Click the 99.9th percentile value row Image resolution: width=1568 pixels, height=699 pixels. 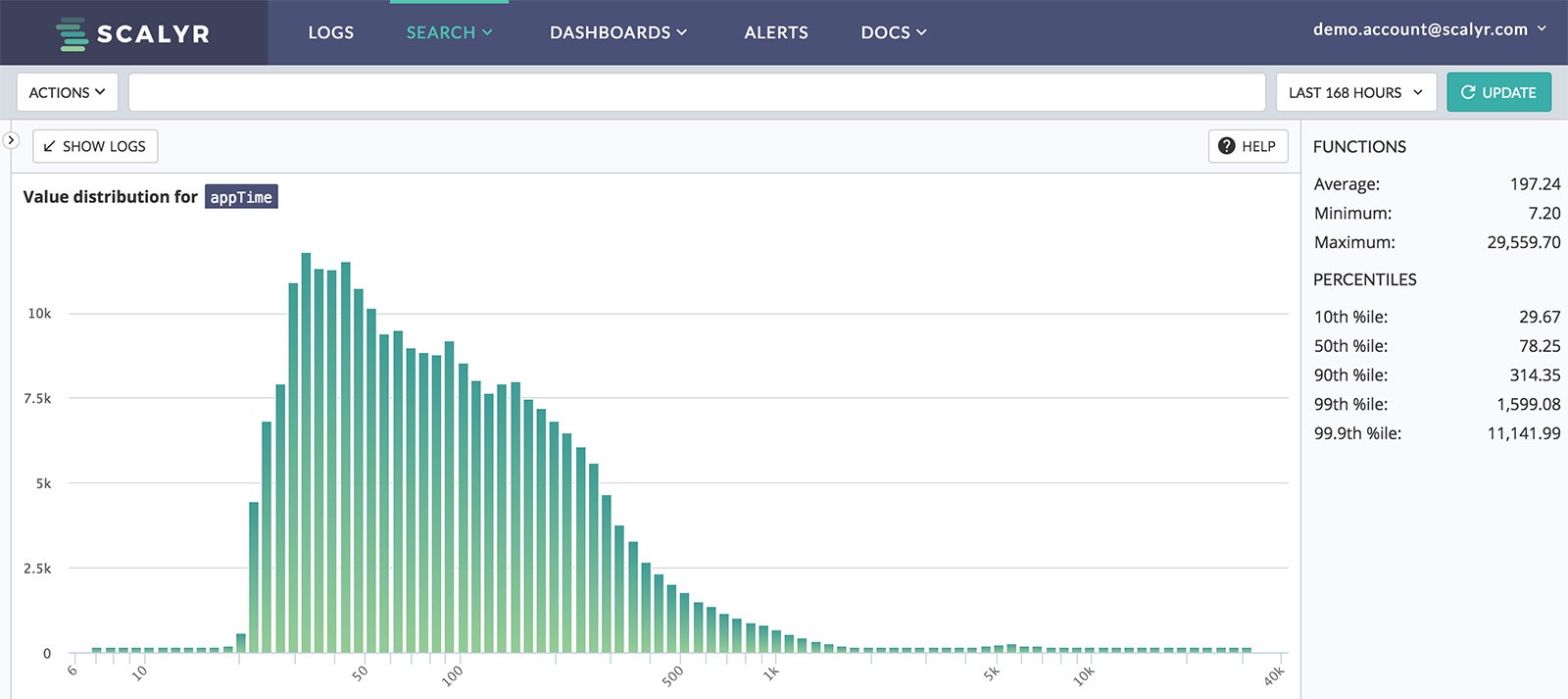point(1436,433)
